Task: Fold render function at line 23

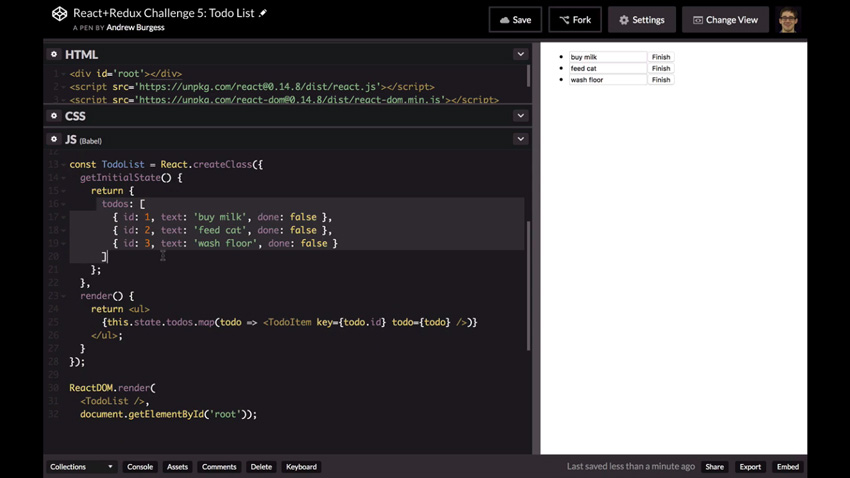Action: tap(63, 296)
